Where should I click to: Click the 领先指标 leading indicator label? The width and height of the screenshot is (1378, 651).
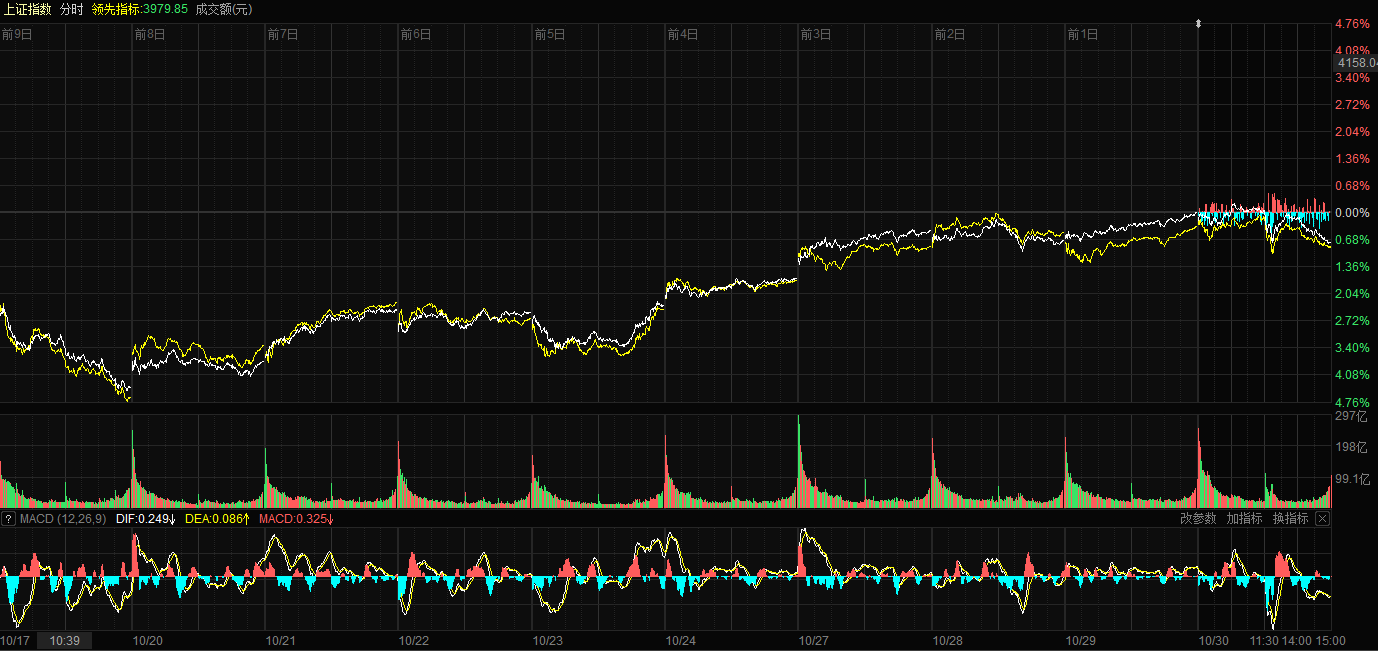(x=139, y=9)
